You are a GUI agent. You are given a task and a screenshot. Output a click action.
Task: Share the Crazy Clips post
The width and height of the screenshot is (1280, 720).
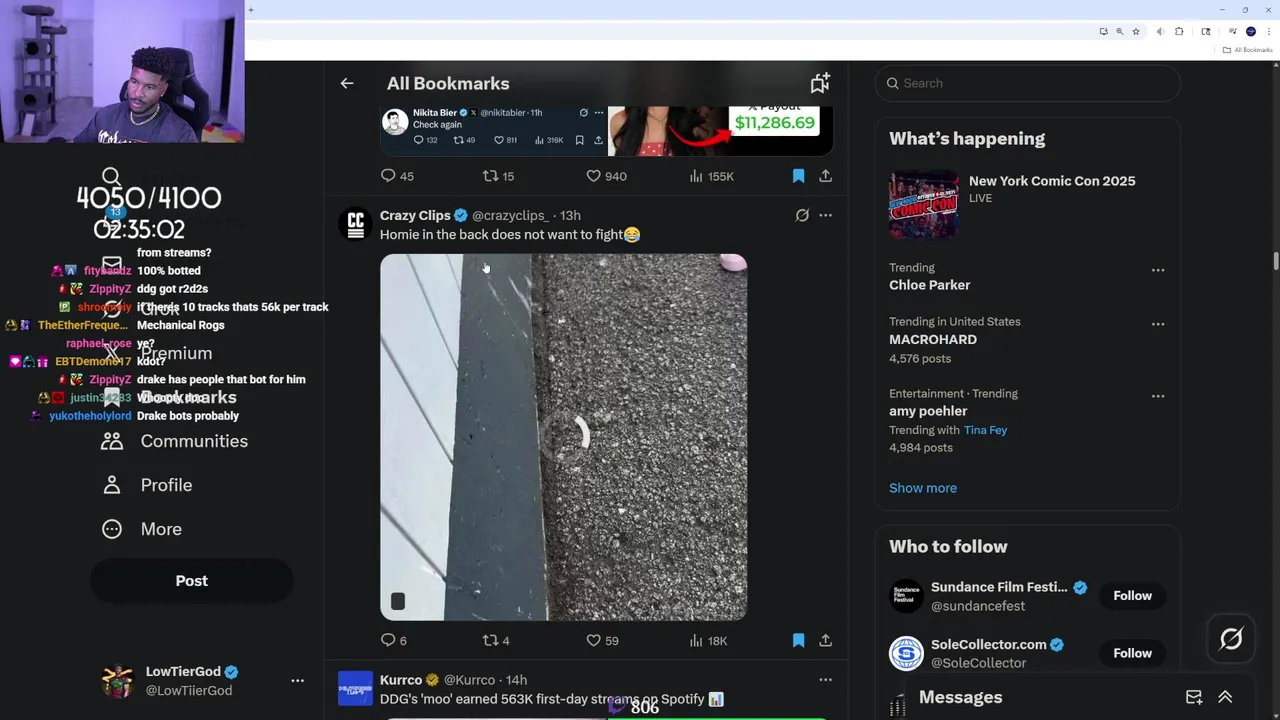pyautogui.click(x=825, y=640)
